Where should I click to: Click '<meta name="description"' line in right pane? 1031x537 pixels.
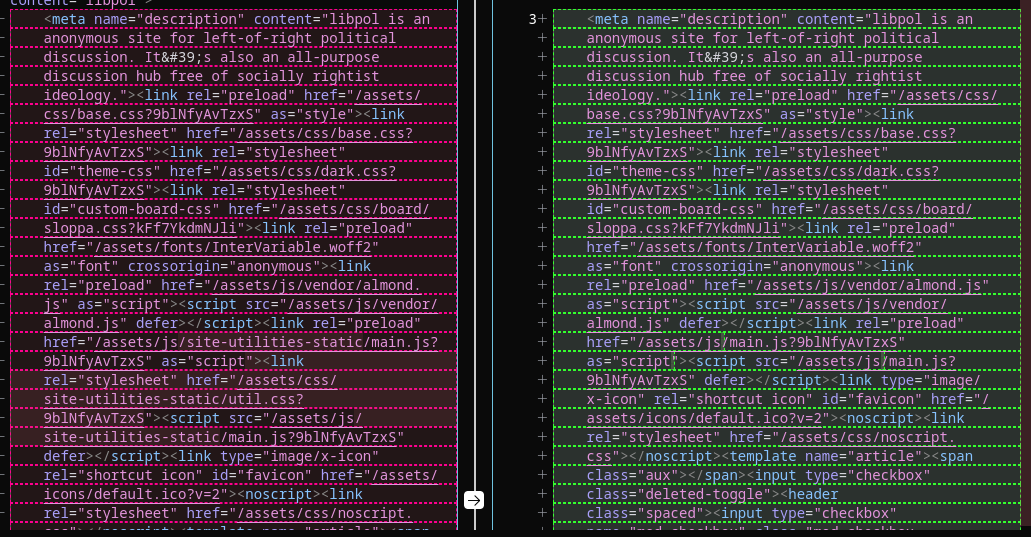pyautogui.click(x=780, y=20)
